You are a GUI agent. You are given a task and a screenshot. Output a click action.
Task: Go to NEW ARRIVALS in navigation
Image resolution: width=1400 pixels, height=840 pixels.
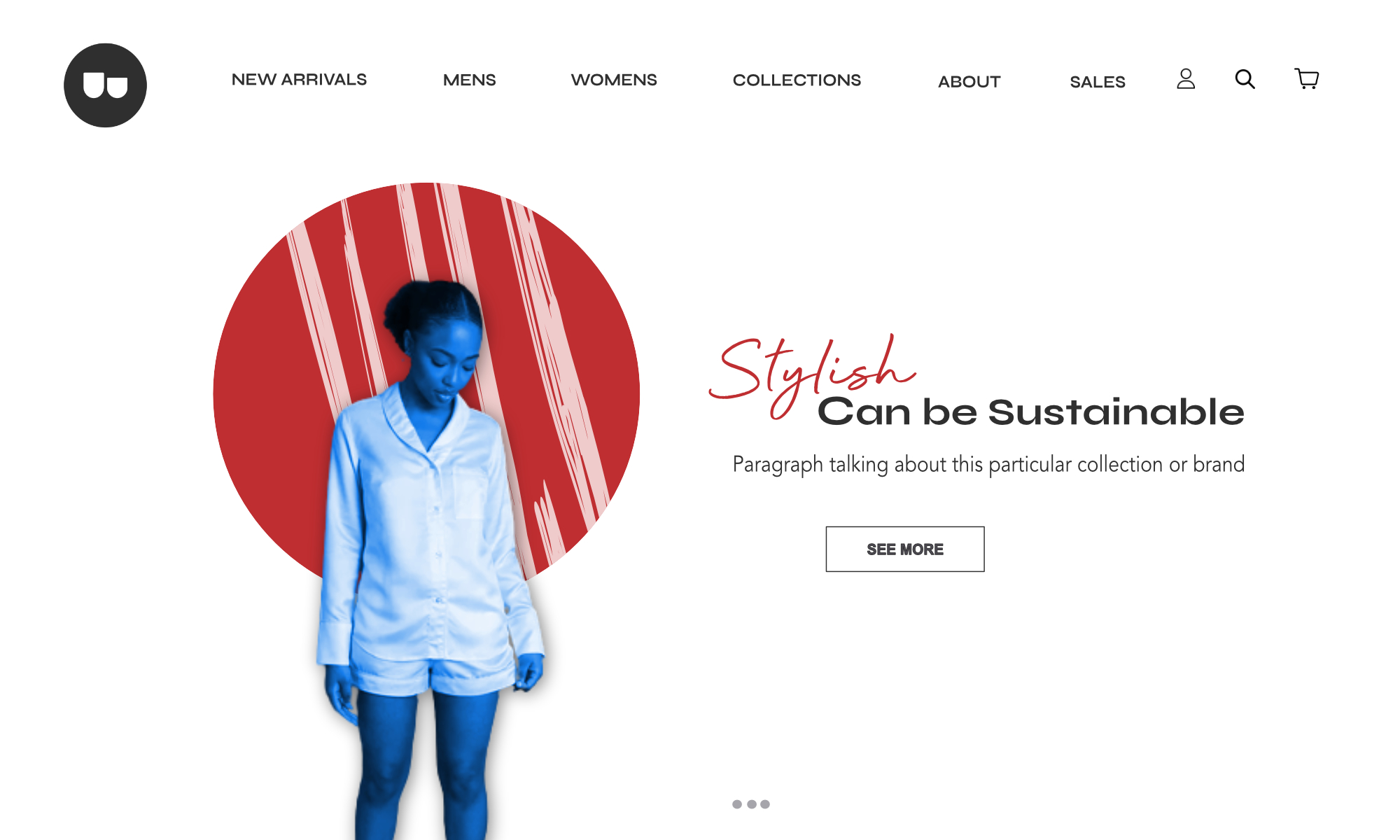(x=299, y=80)
